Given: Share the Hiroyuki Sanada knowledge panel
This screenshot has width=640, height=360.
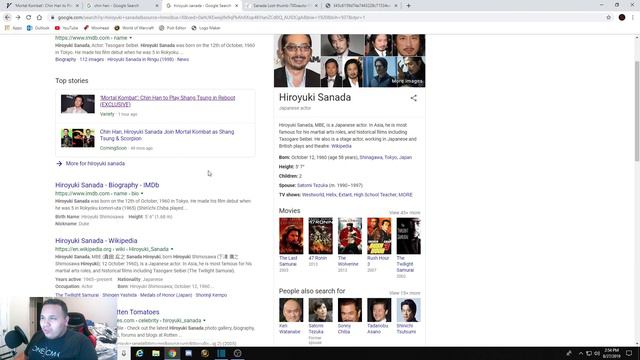Looking at the screenshot, I should (413, 98).
